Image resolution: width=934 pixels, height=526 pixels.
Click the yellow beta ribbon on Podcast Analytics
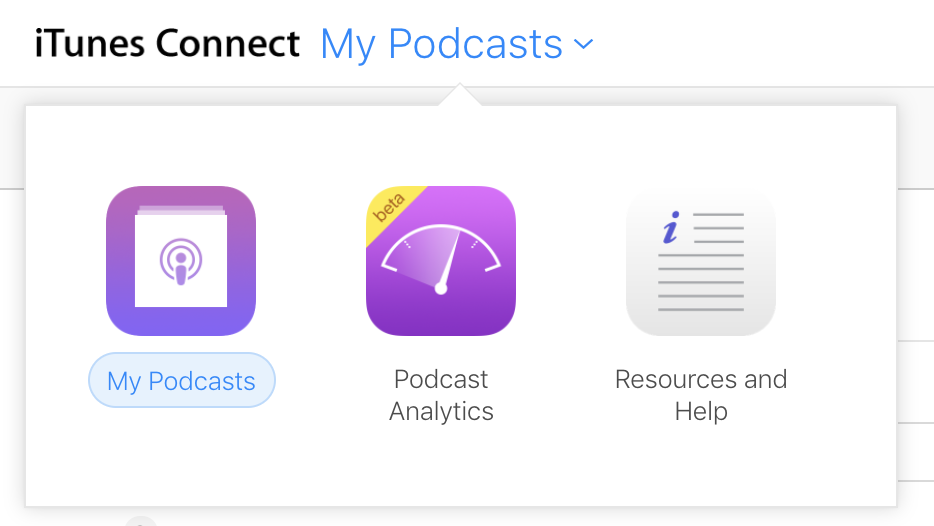[391, 206]
